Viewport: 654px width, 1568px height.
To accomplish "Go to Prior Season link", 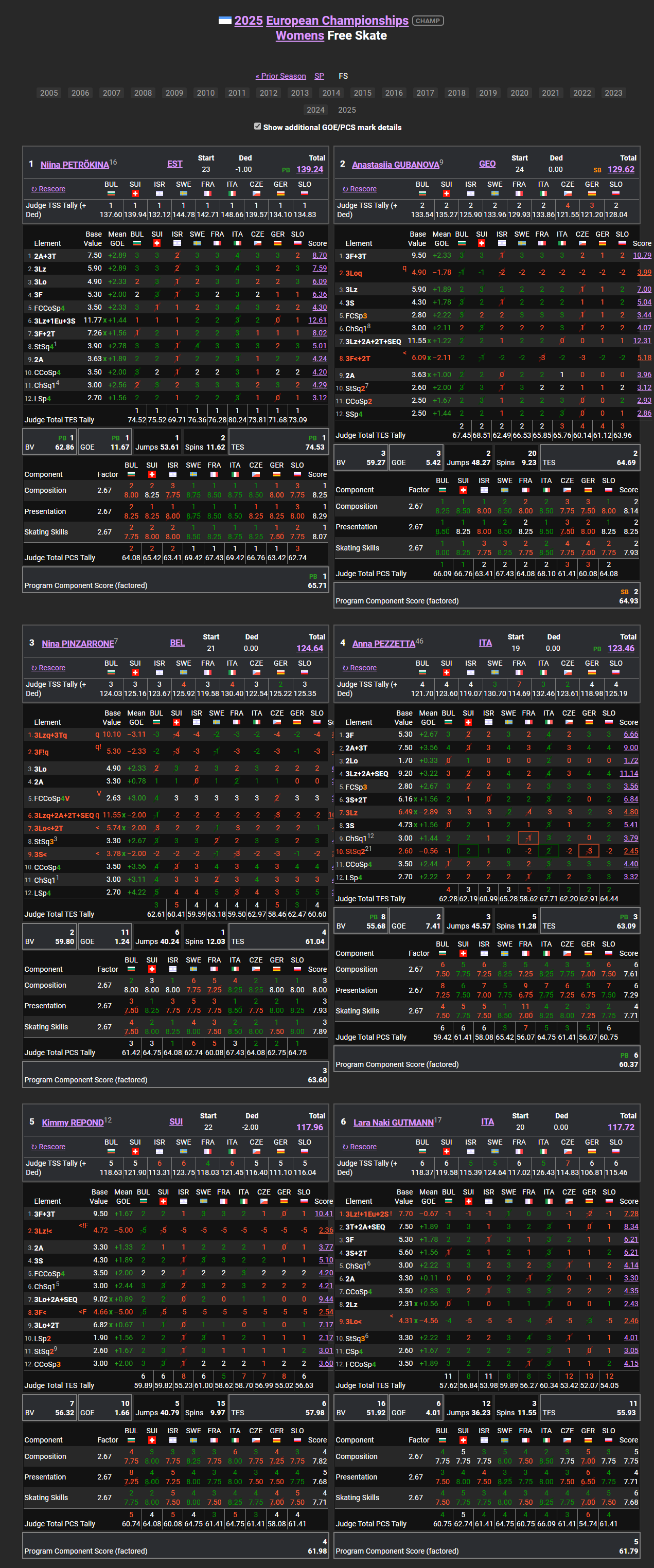I will 281,76.
